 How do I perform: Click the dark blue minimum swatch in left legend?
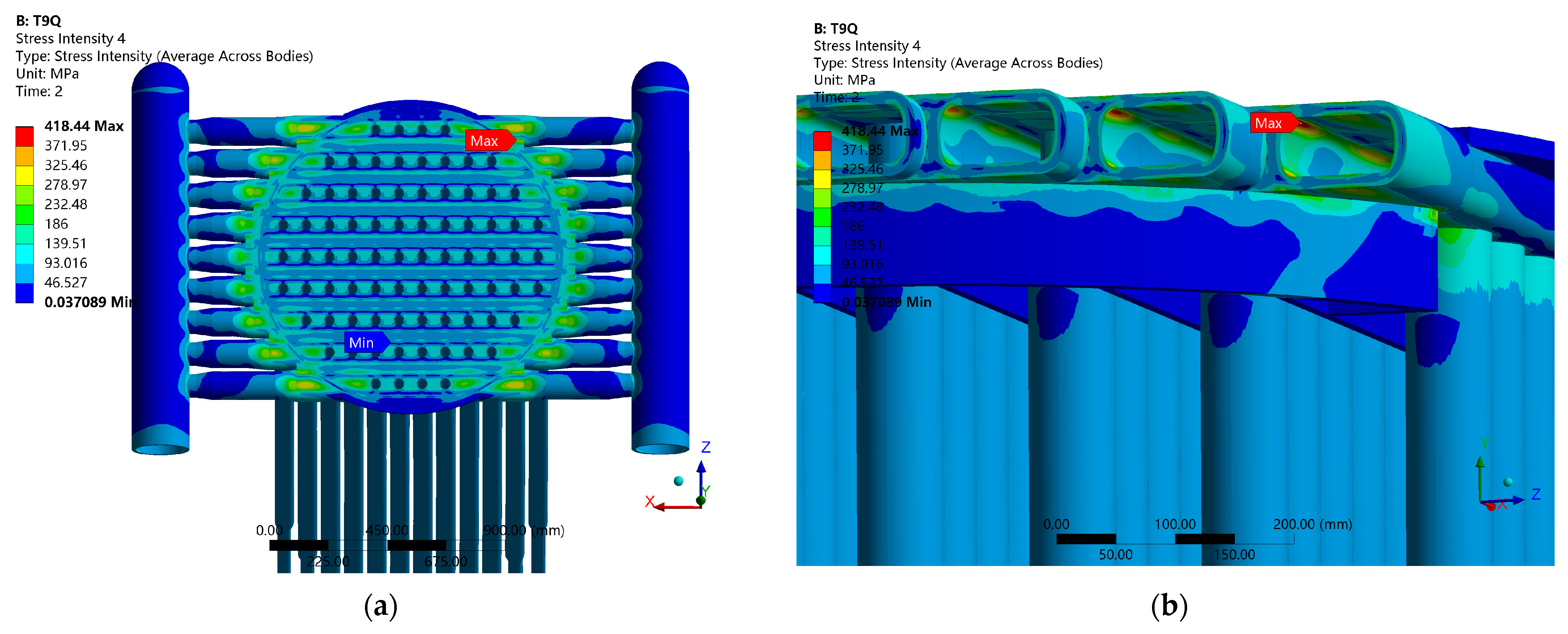(x=24, y=293)
